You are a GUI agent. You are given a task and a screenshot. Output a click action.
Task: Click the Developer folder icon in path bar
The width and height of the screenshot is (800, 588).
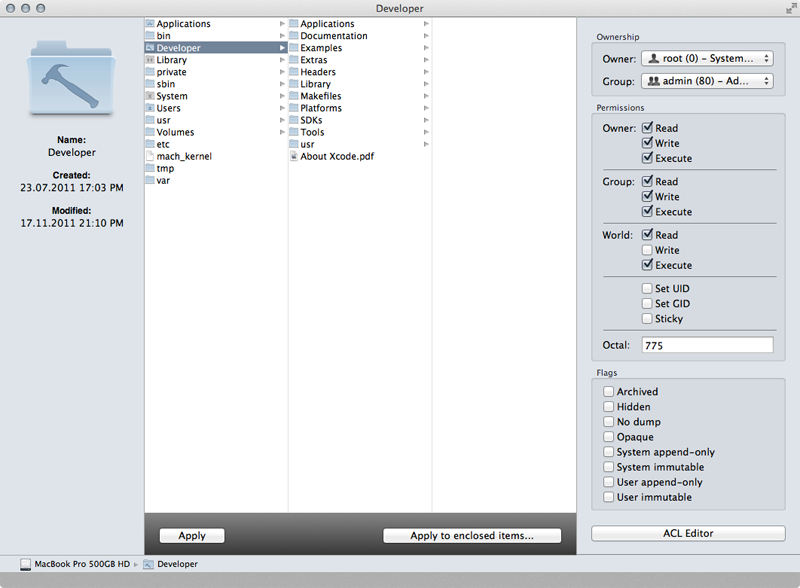pos(148,564)
